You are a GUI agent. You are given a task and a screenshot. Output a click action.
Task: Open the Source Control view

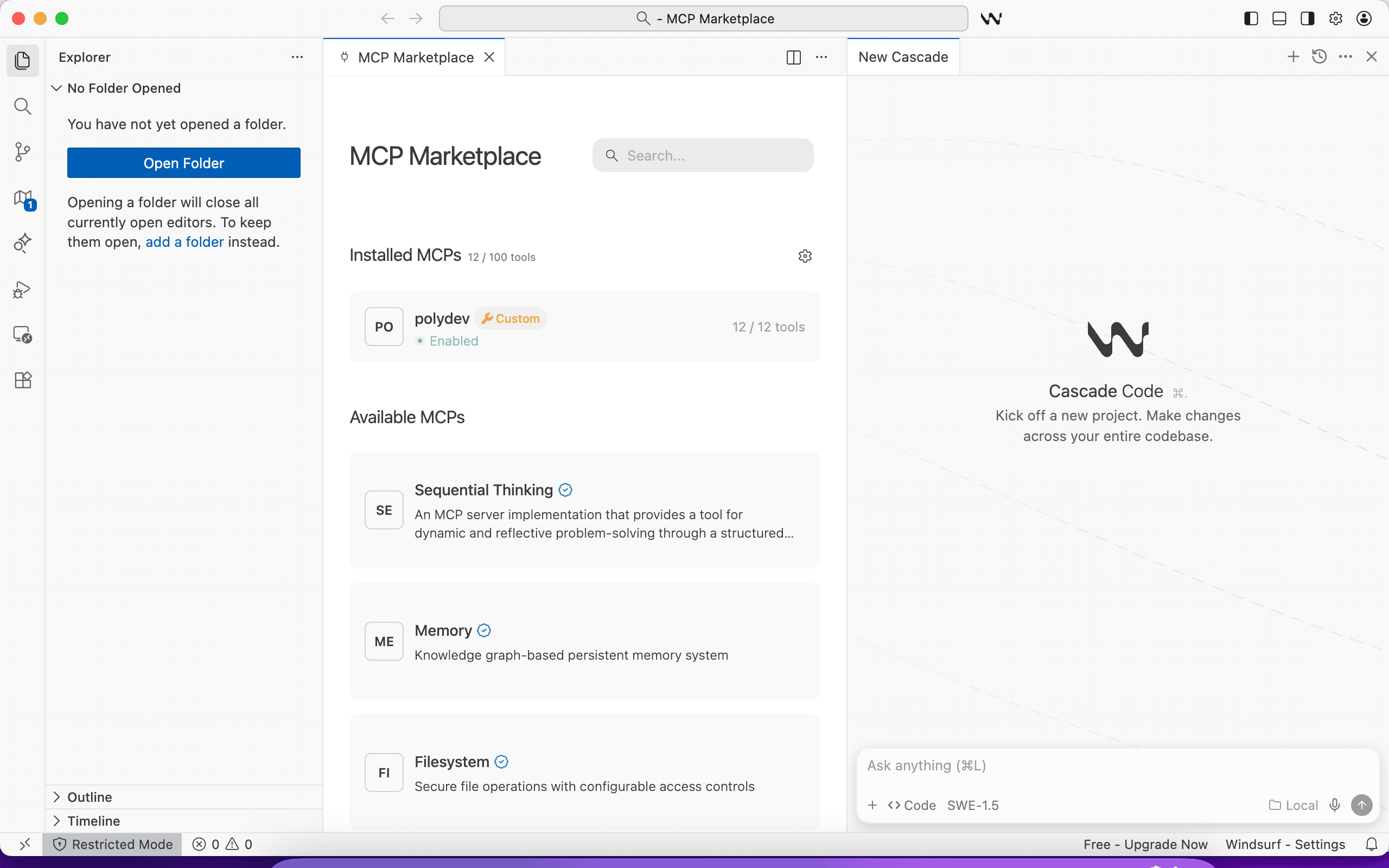[22, 151]
